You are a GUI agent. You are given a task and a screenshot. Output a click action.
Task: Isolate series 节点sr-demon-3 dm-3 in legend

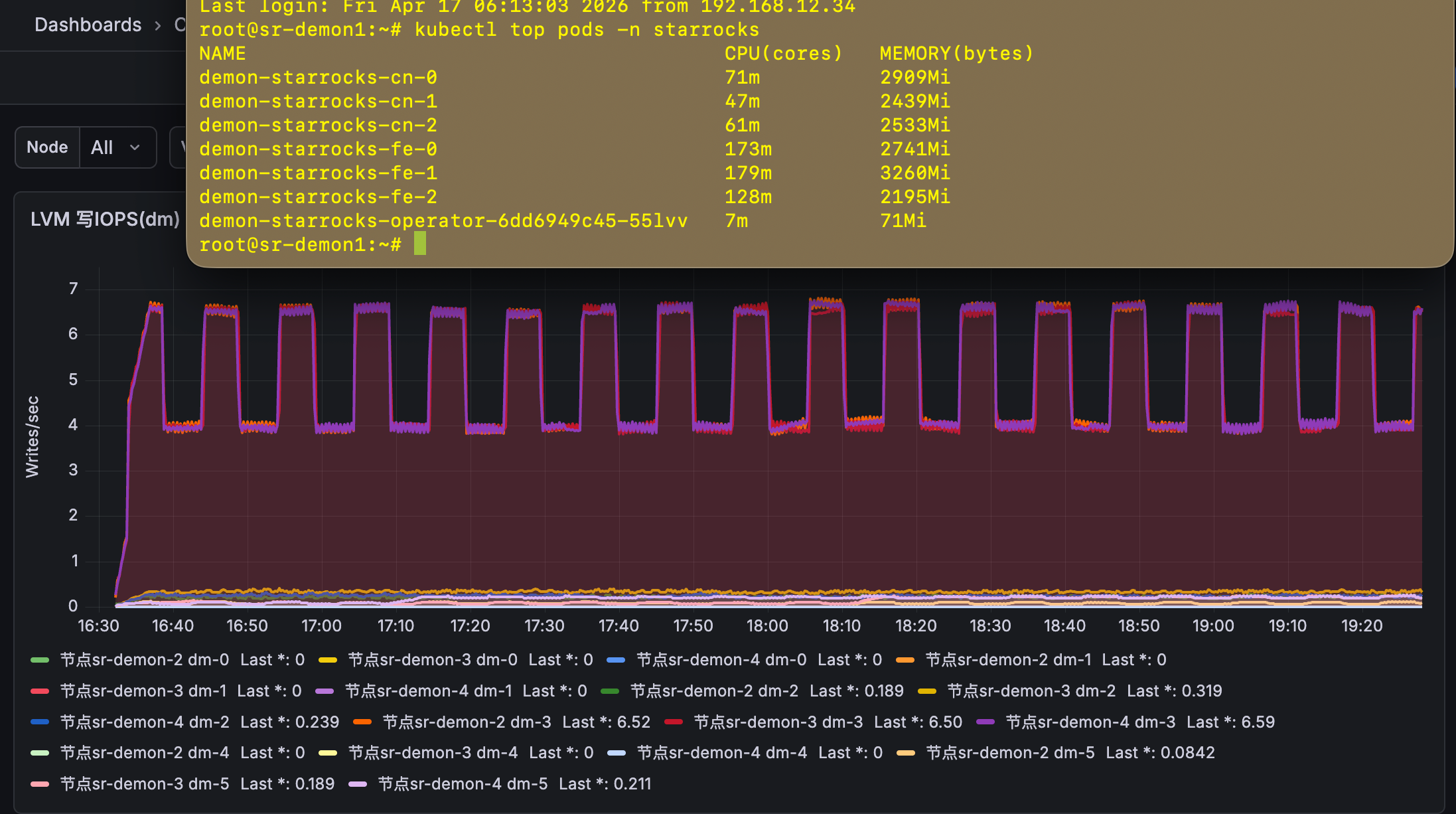pyautogui.click(x=778, y=722)
